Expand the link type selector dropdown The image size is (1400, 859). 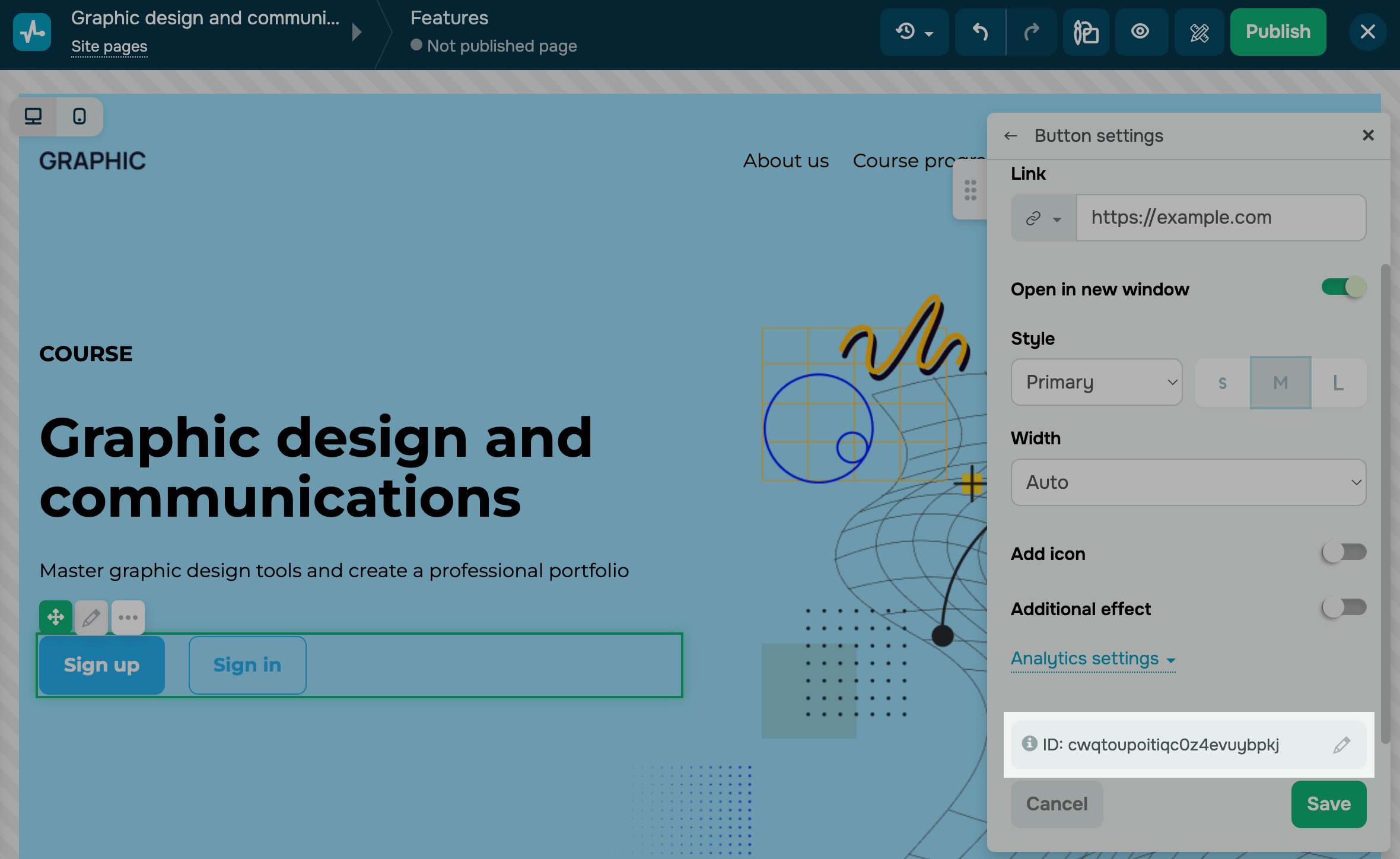pos(1043,218)
